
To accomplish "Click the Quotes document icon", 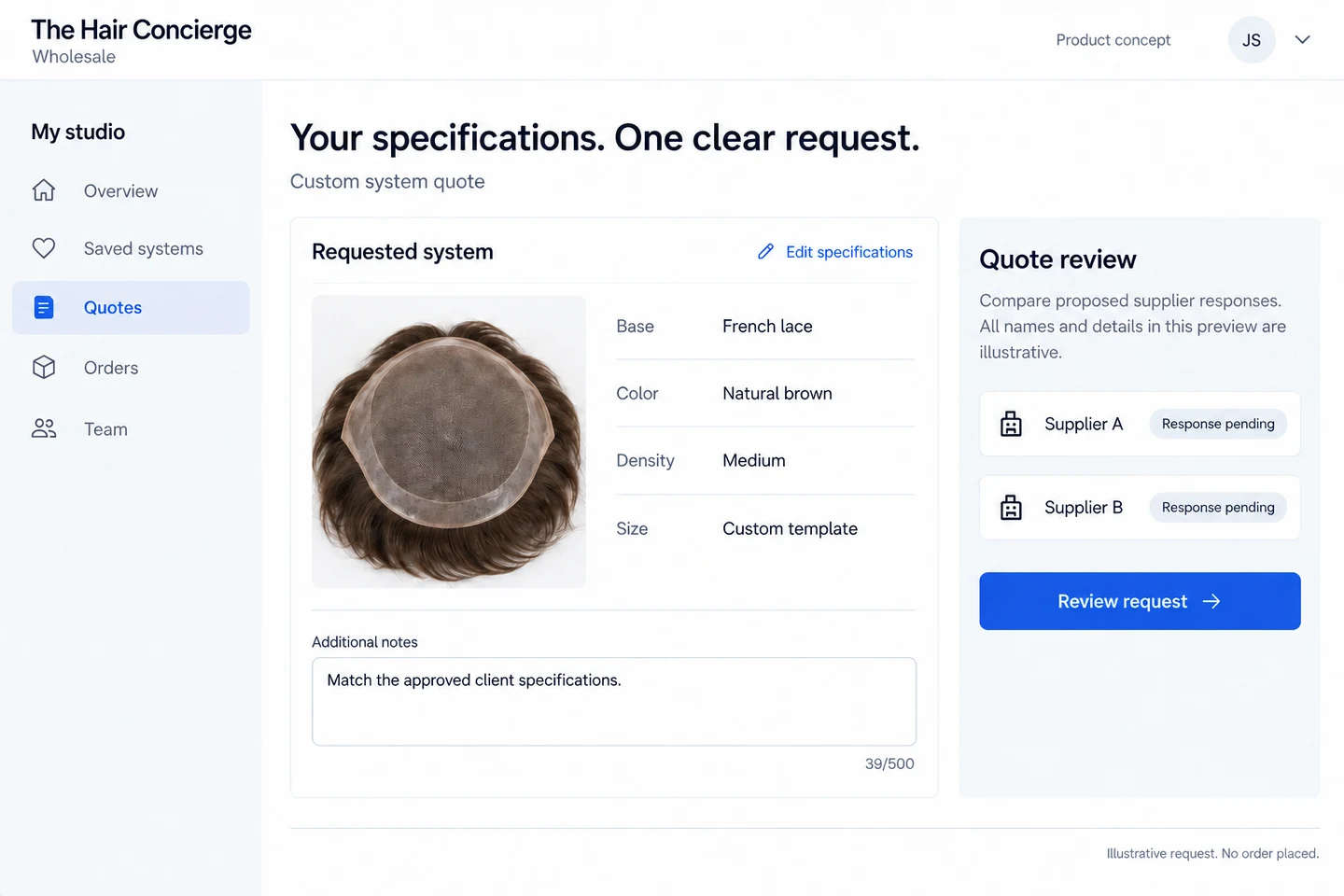I will 44,307.
